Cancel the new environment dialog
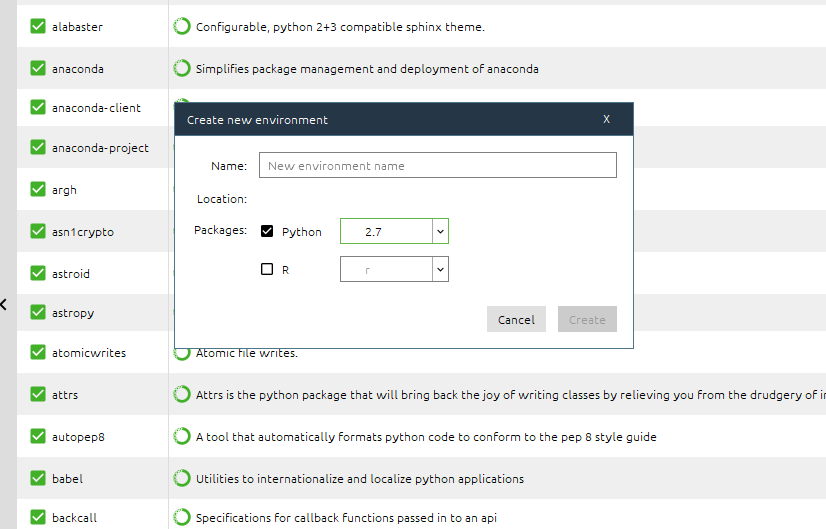The image size is (826, 529). click(516, 319)
